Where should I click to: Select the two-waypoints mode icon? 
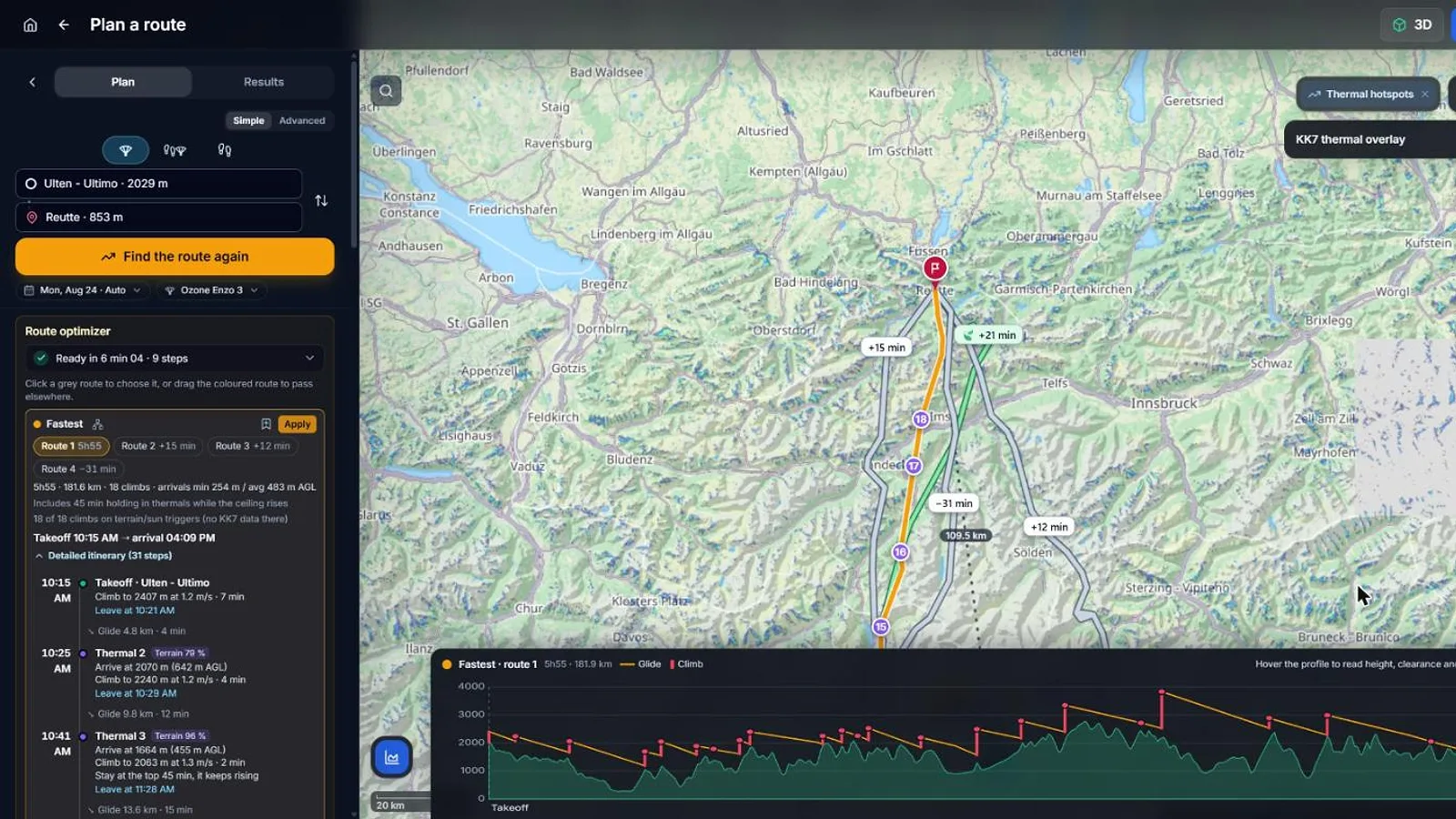click(225, 150)
